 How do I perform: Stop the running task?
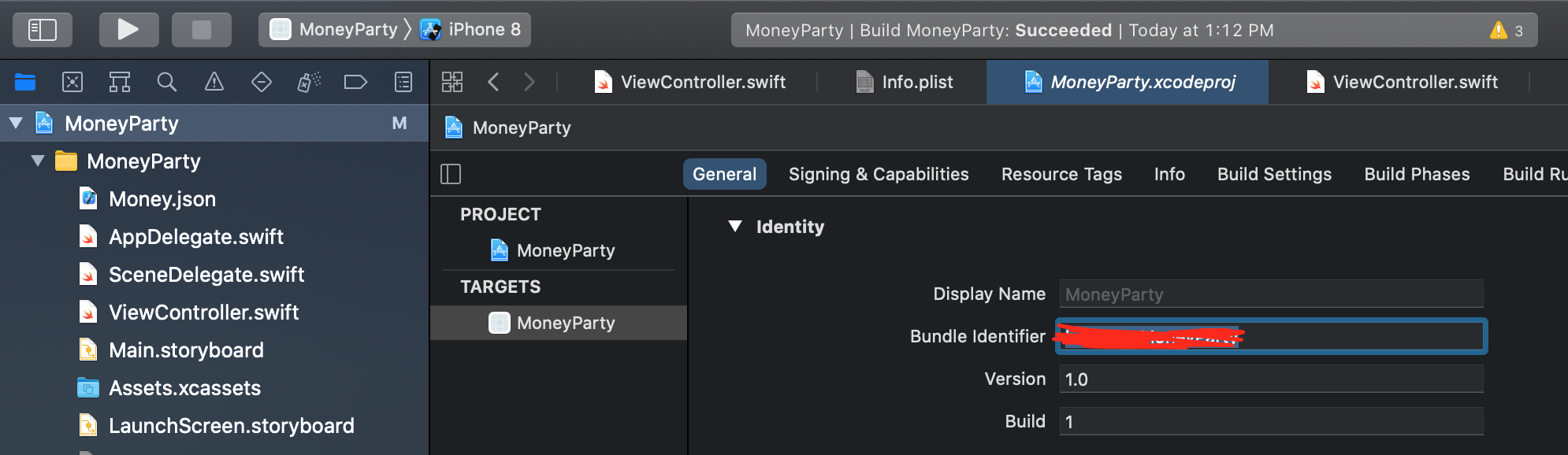(x=202, y=30)
